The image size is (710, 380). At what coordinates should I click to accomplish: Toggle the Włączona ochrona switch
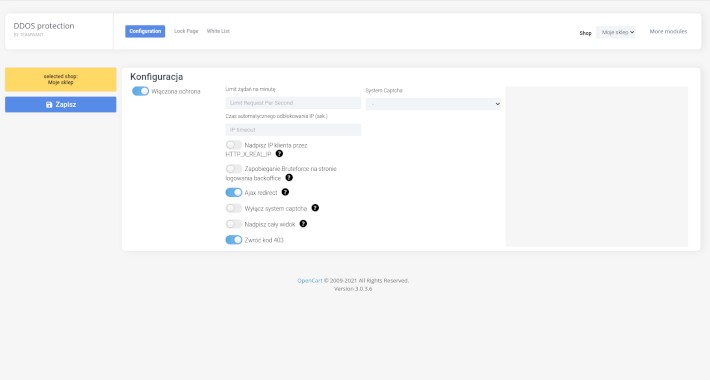tap(140, 91)
